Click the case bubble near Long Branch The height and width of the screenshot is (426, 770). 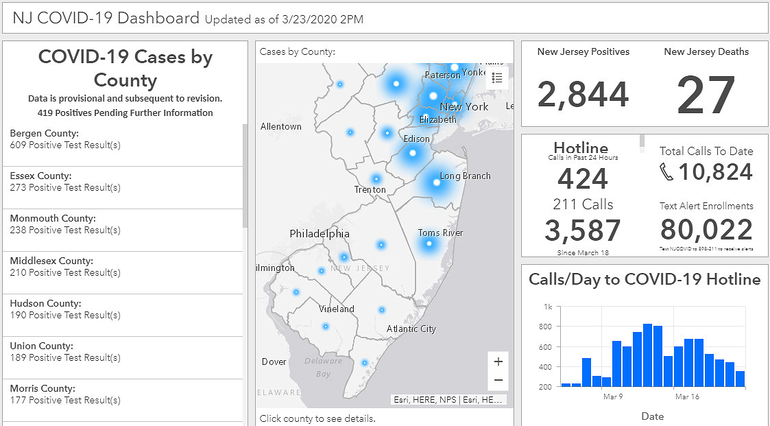click(x=435, y=182)
